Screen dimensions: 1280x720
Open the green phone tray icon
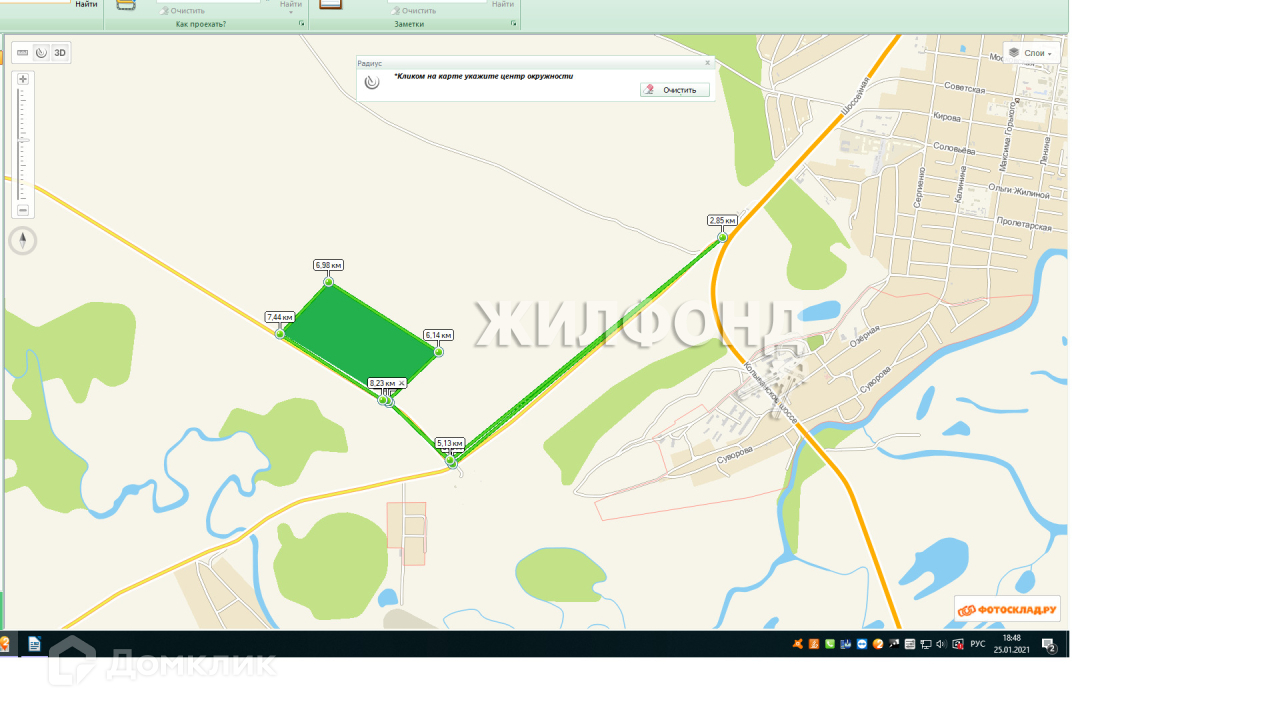(830, 644)
